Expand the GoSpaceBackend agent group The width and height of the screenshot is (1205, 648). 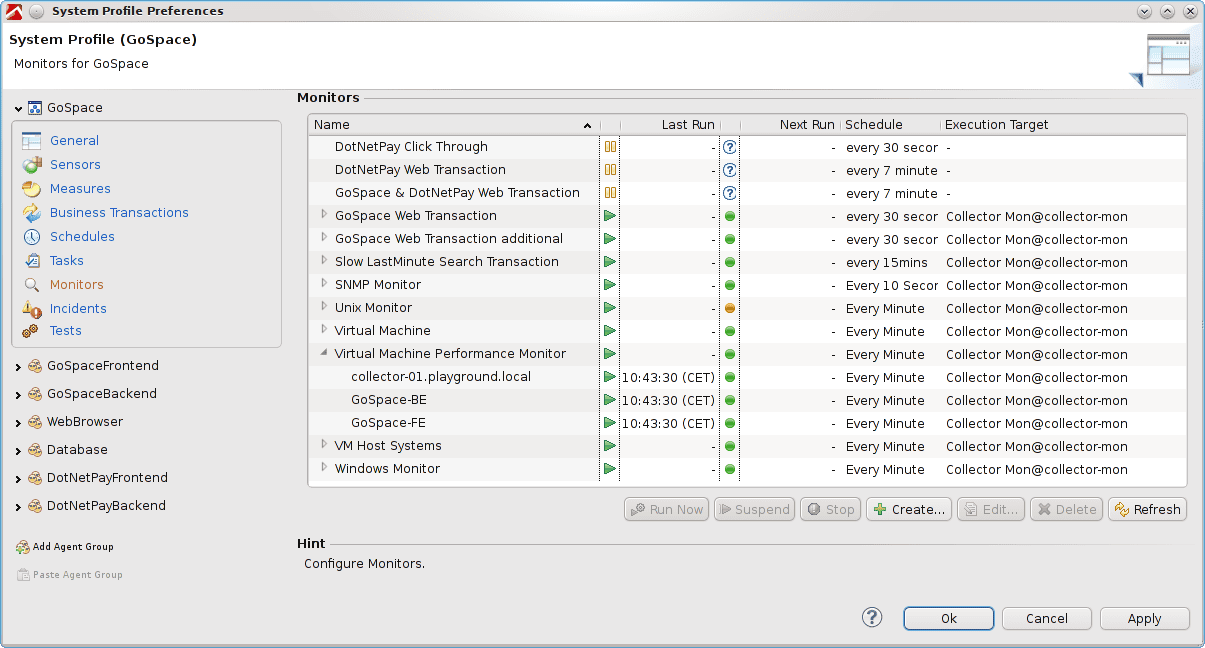[x=19, y=395]
